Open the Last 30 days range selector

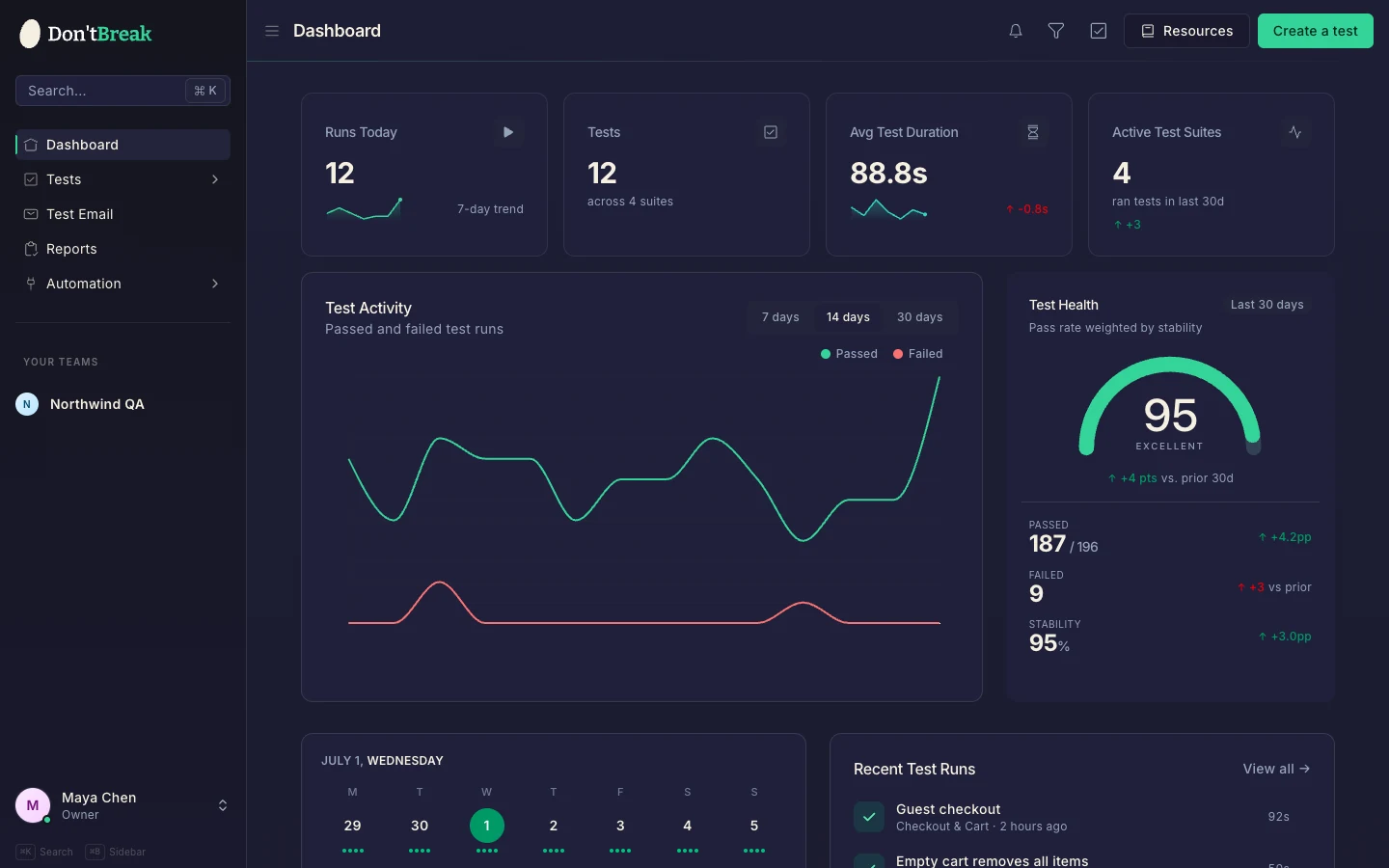pyautogui.click(x=1266, y=305)
